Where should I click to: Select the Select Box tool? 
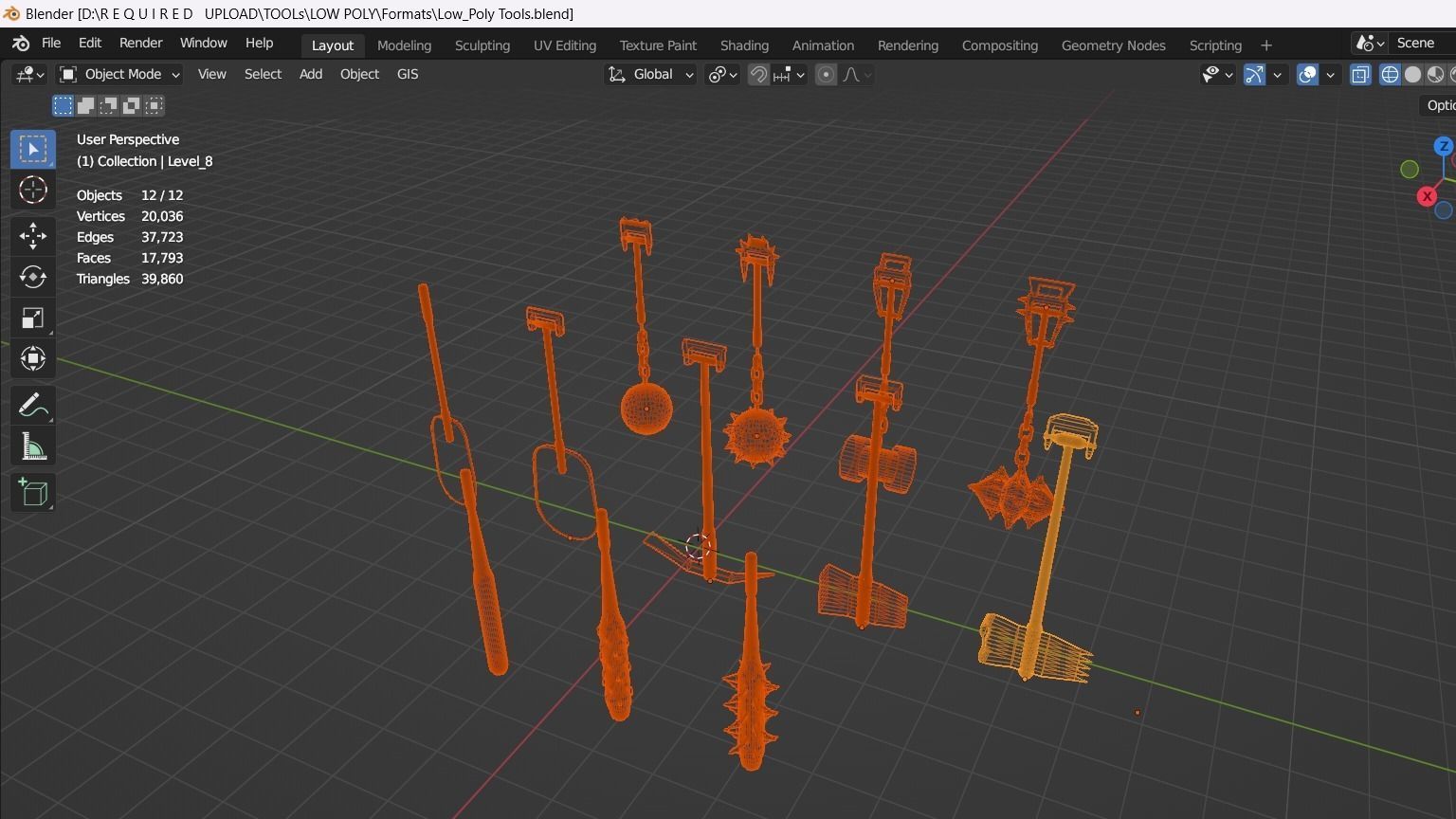[33, 149]
